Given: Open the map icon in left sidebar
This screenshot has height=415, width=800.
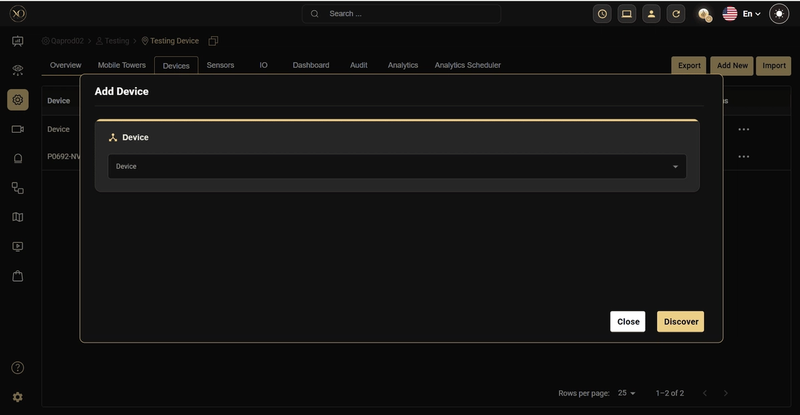Looking at the screenshot, I should [18, 217].
